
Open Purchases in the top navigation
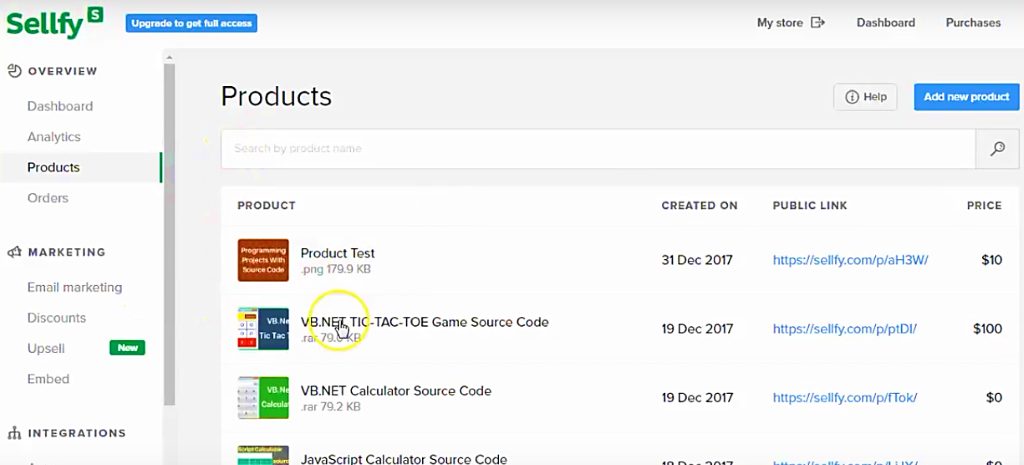(x=973, y=22)
